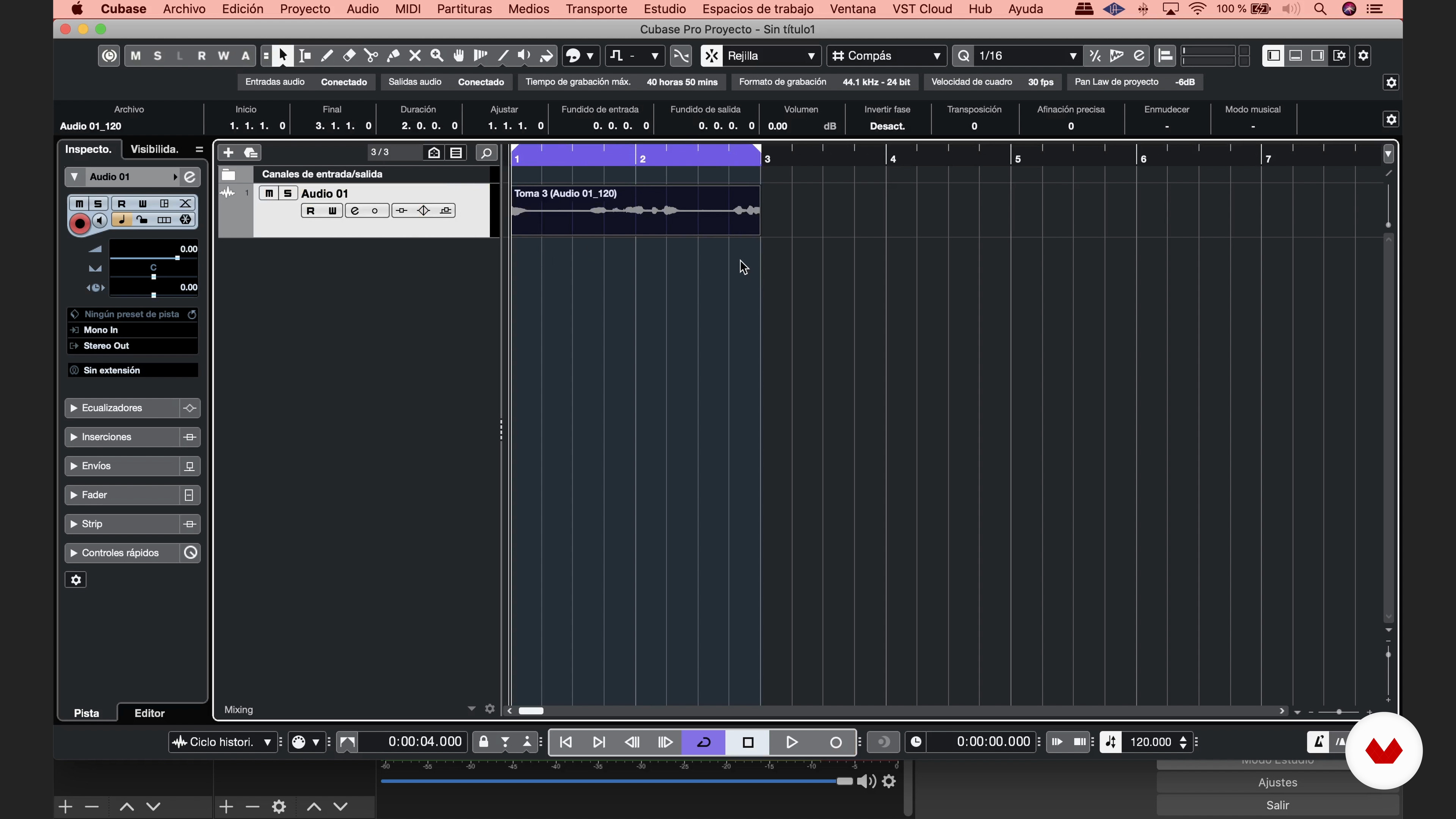
Task: Click Go to Right Locator transport button
Action: [599, 742]
